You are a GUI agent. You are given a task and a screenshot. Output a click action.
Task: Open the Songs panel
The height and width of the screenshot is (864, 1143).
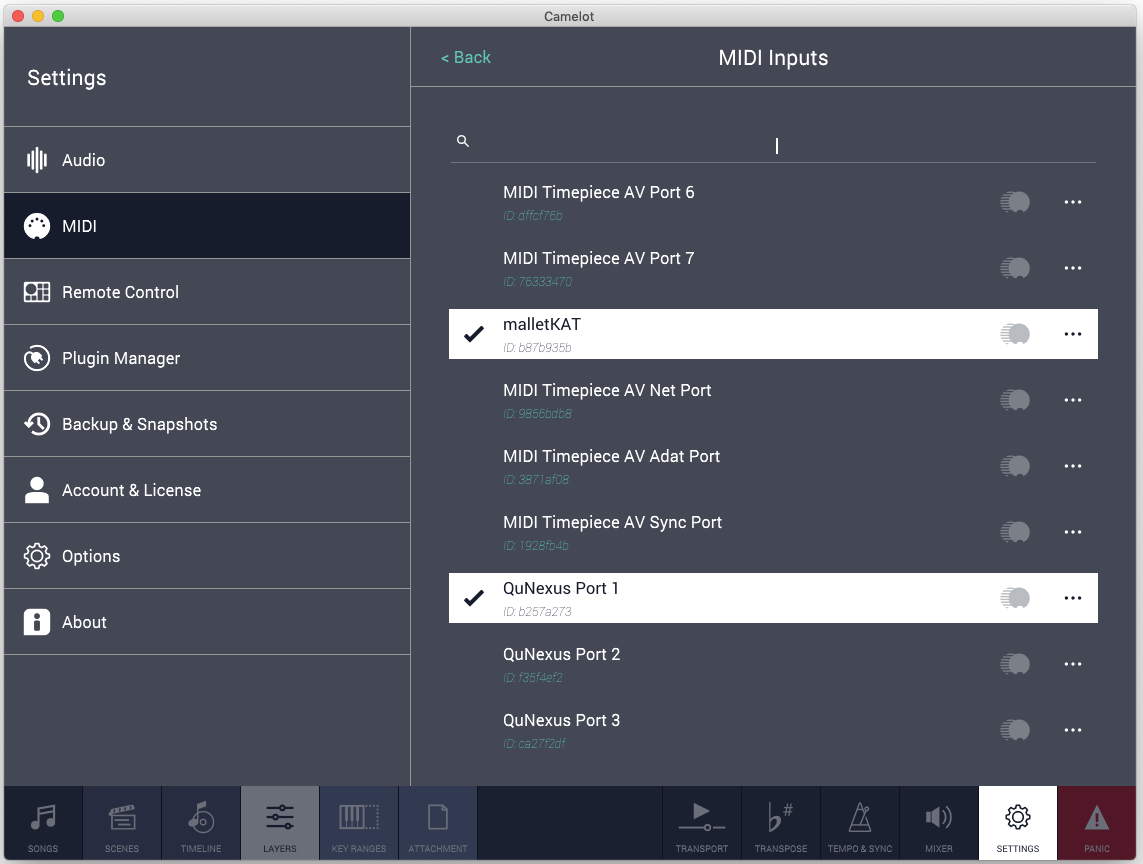point(42,822)
